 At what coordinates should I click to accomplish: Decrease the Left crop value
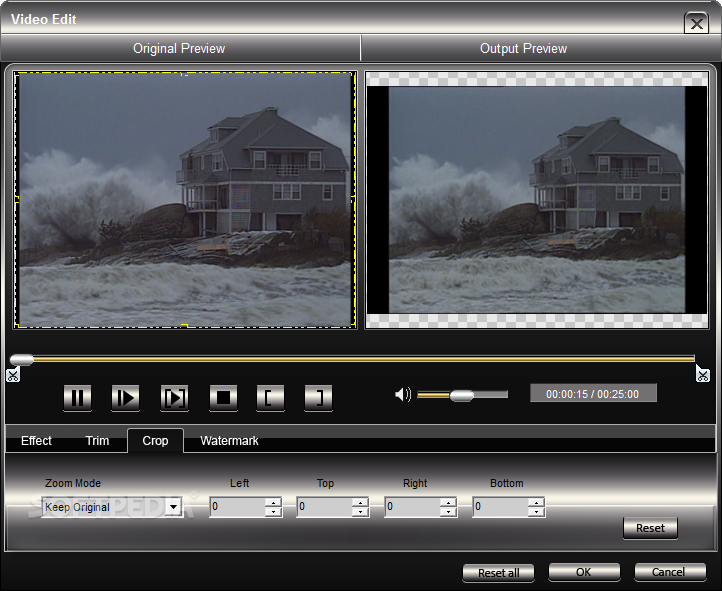[274, 512]
